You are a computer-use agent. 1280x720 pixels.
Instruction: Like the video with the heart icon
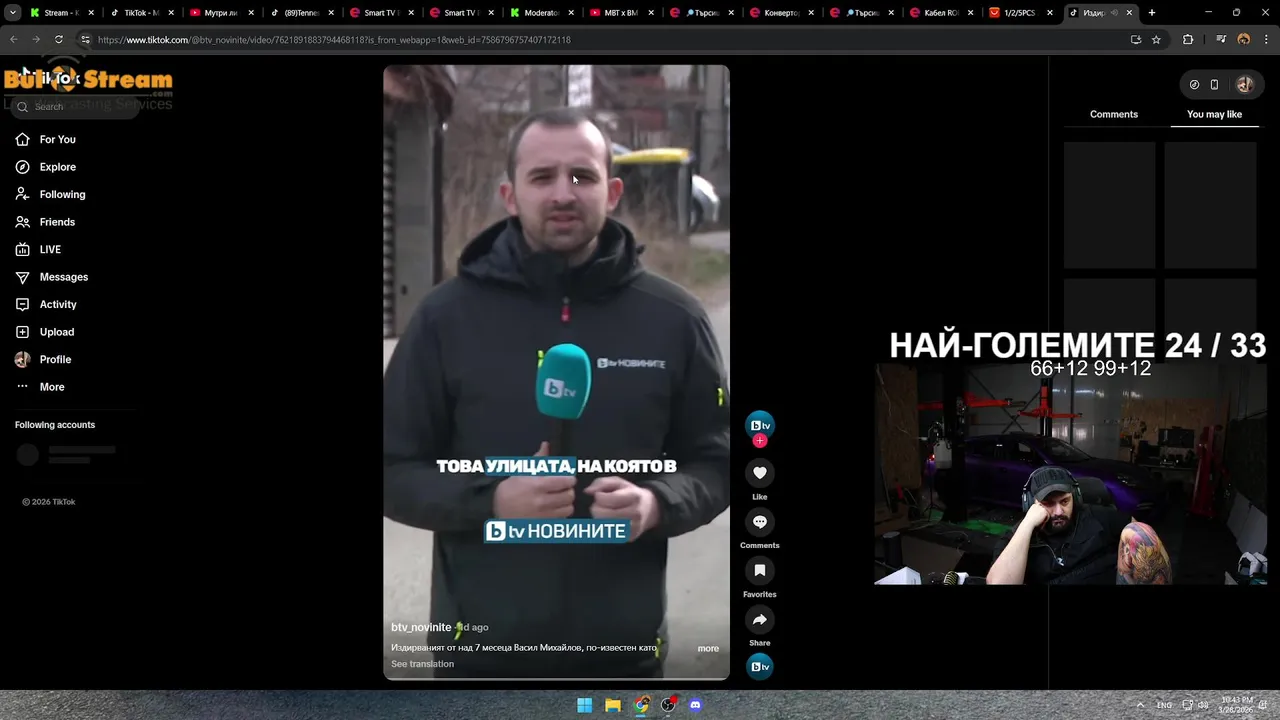point(760,473)
